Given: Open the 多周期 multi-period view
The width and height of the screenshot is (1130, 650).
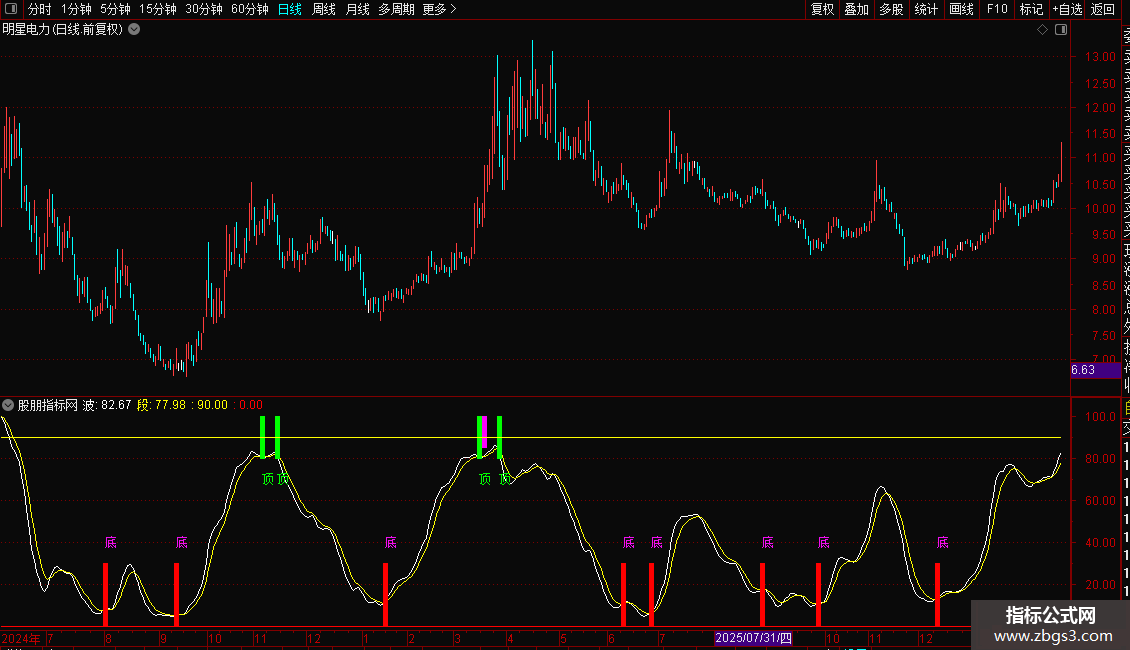Looking at the screenshot, I should click(396, 9).
